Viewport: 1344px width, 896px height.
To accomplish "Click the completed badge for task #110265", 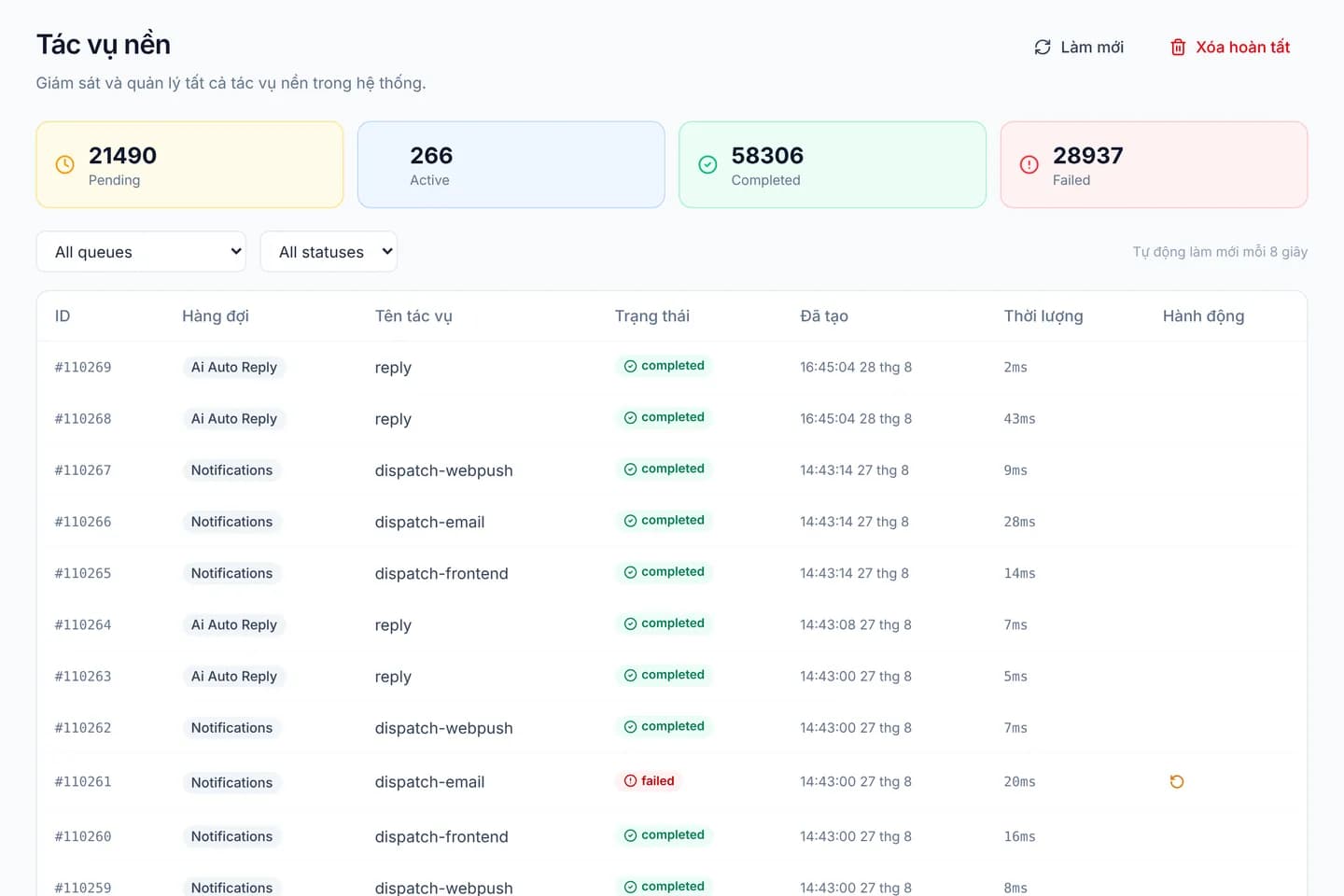I will pyautogui.click(x=664, y=571).
